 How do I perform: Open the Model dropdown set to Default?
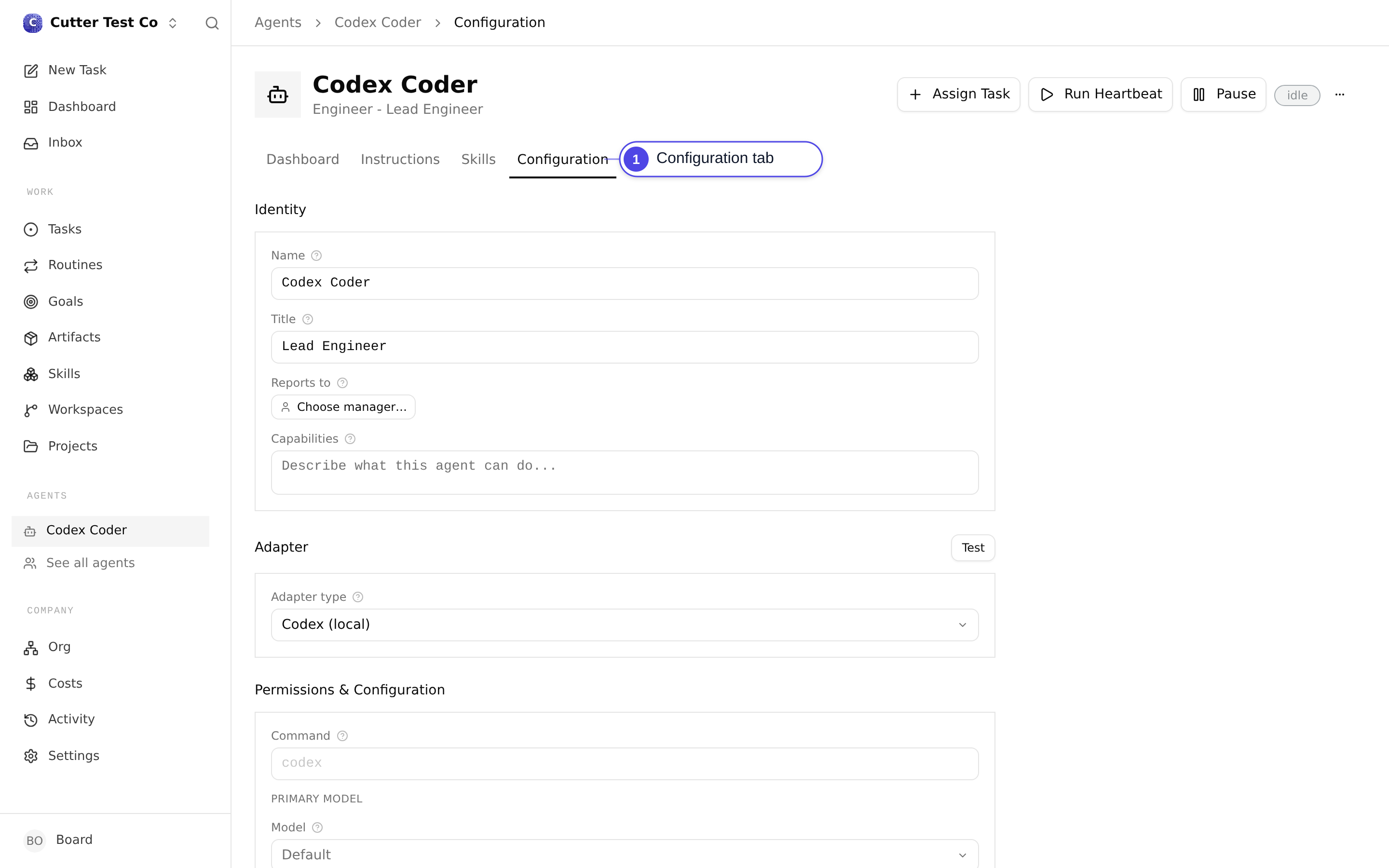625,854
